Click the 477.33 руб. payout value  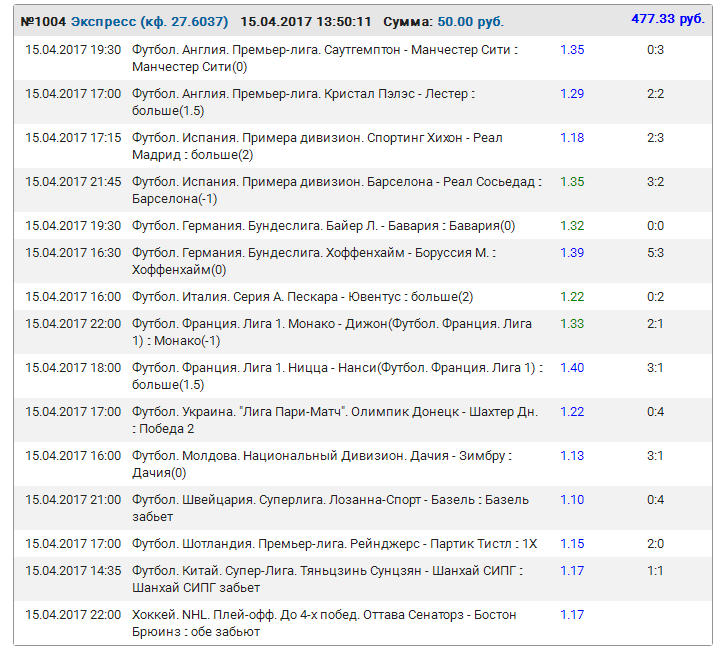[668, 19]
